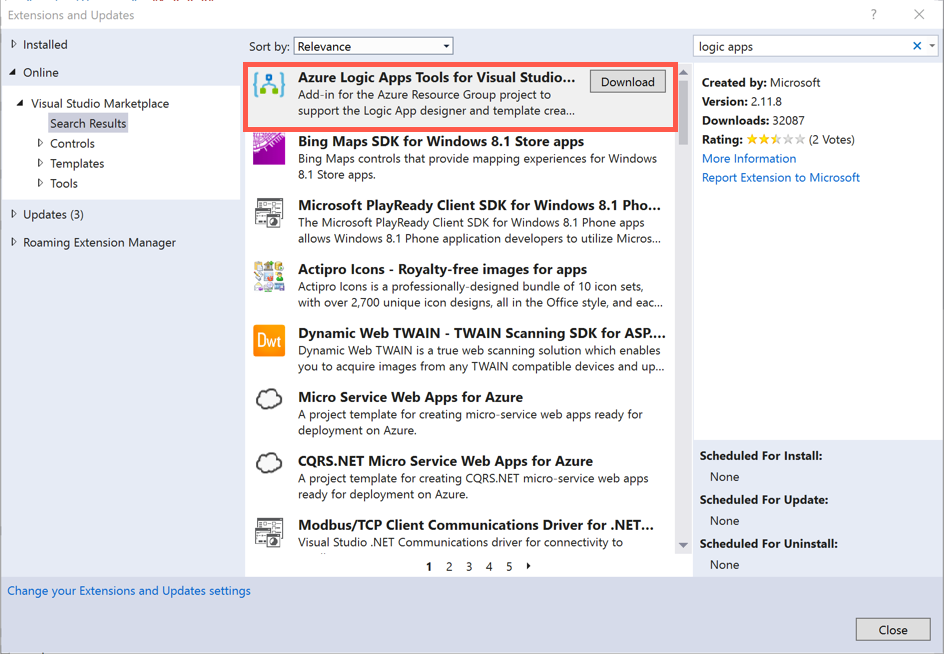The width and height of the screenshot is (944, 654).
Task: Select the Roaming Extension Manager label
Action: [x=99, y=243]
